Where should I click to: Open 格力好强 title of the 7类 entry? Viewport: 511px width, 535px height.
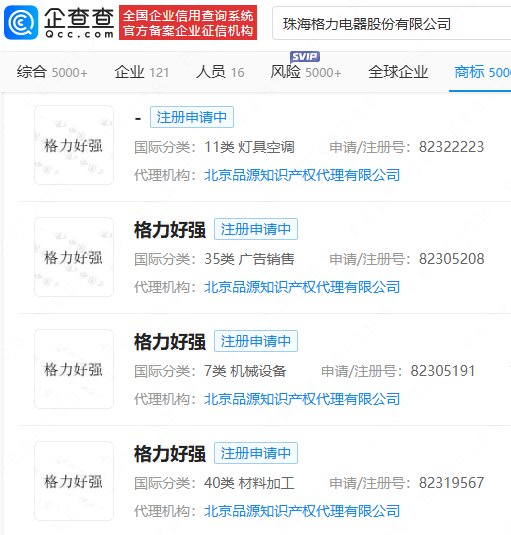170,342
